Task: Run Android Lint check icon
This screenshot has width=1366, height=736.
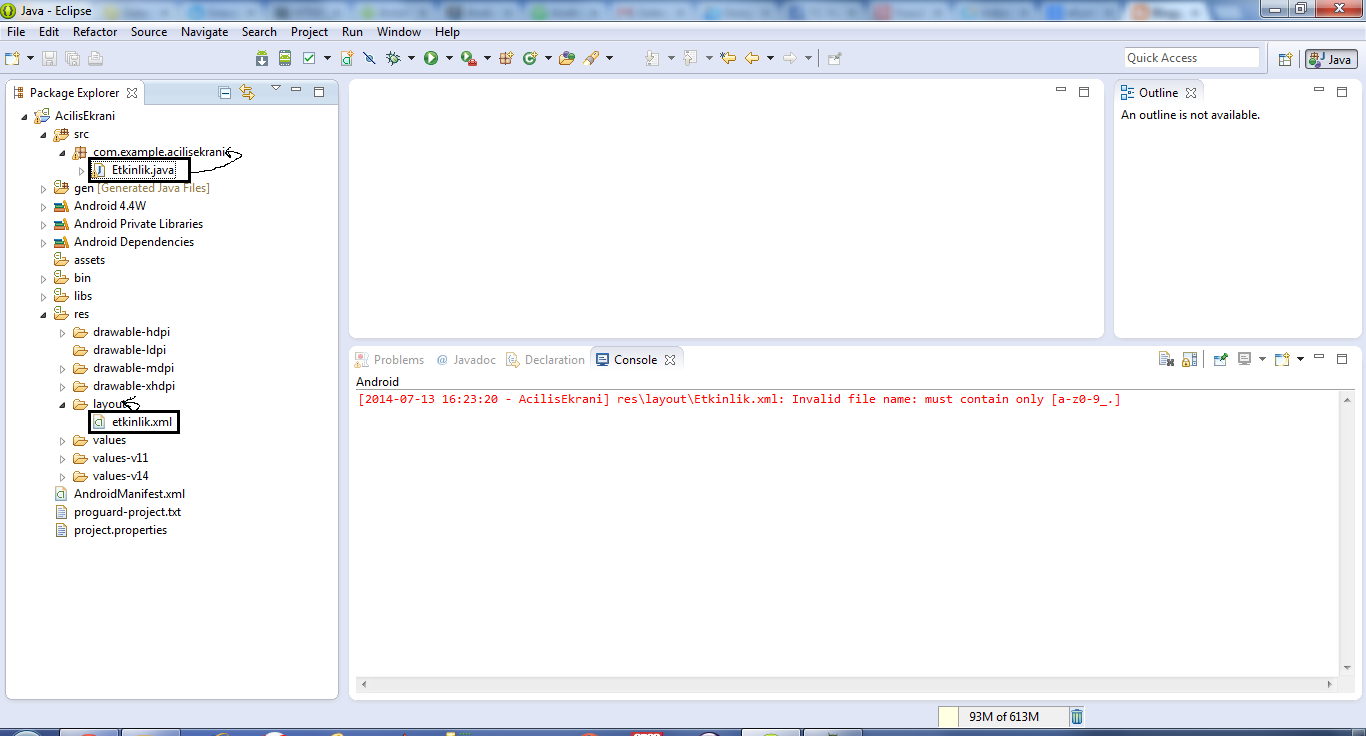Action: [x=310, y=58]
